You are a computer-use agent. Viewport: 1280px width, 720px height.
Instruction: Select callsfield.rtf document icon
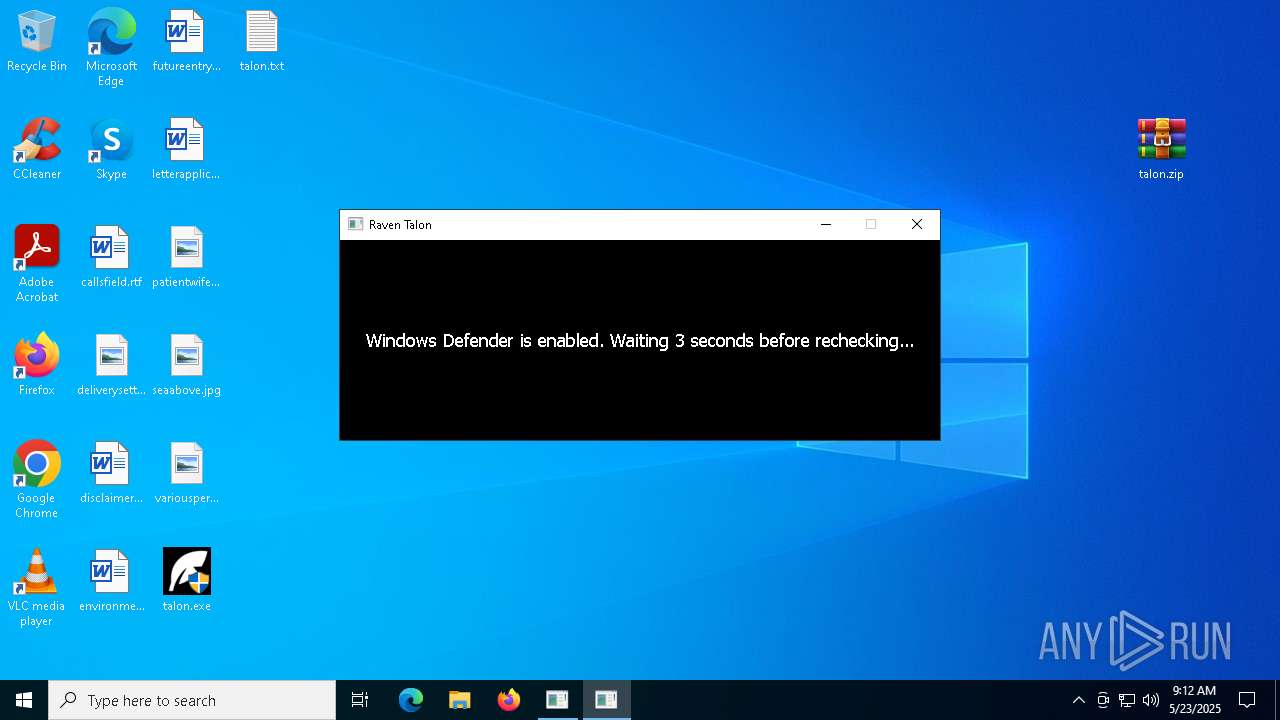point(111,258)
